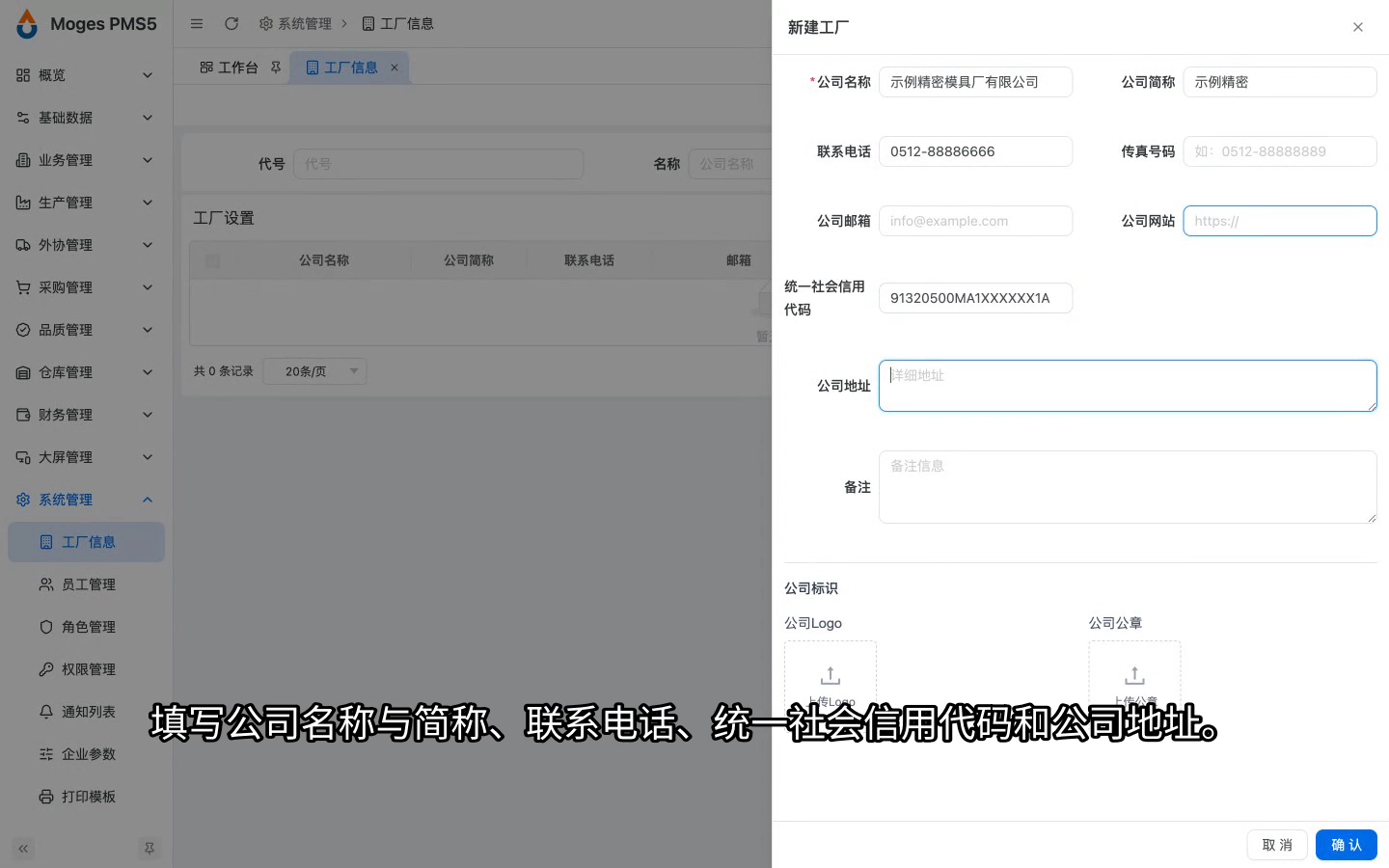This screenshot has width=1389, height=868.
Task: Focus the 公司地址 textarea
Action: 1128,386
